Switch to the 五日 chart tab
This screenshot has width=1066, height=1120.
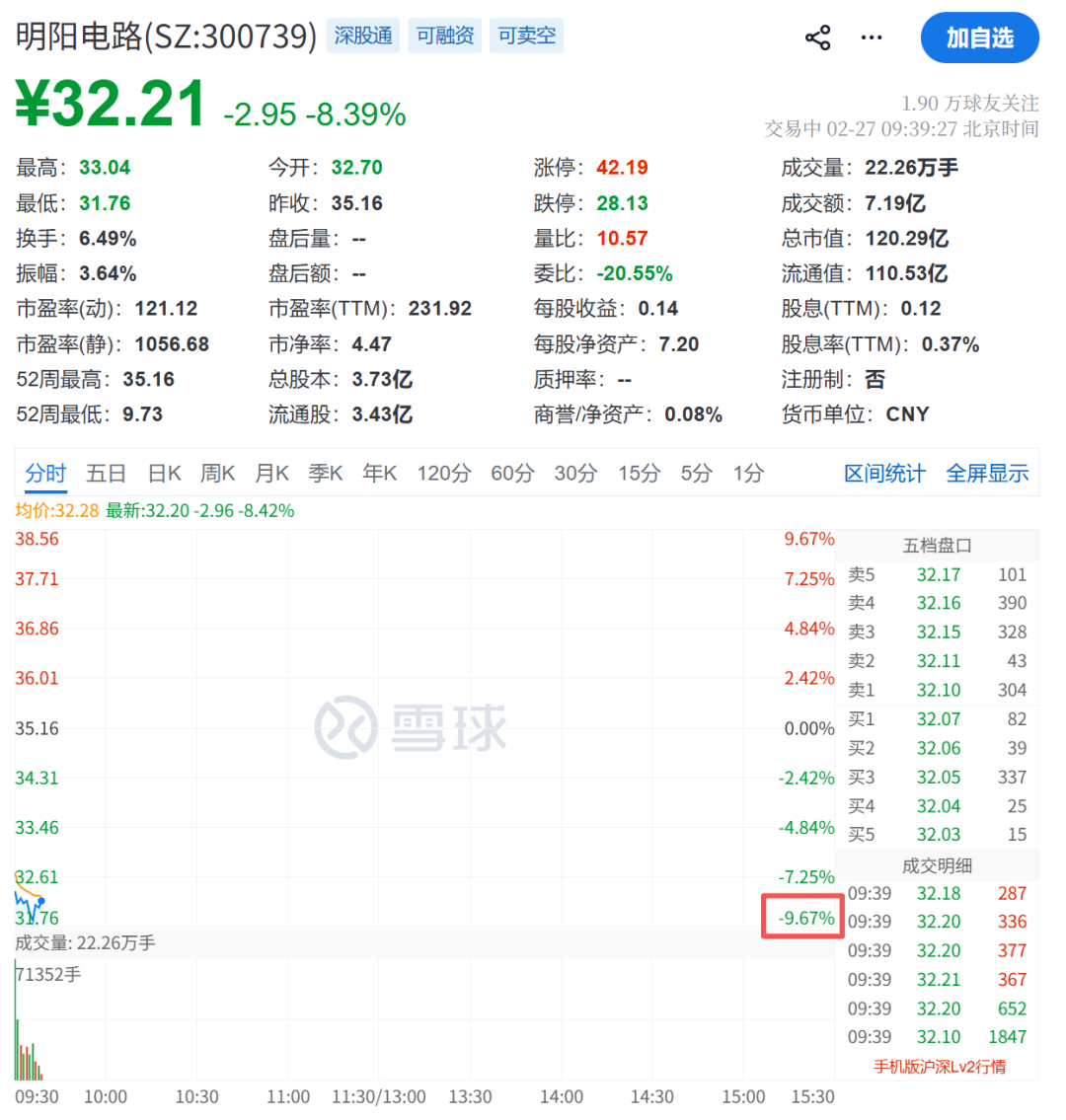tap(106, 474)
